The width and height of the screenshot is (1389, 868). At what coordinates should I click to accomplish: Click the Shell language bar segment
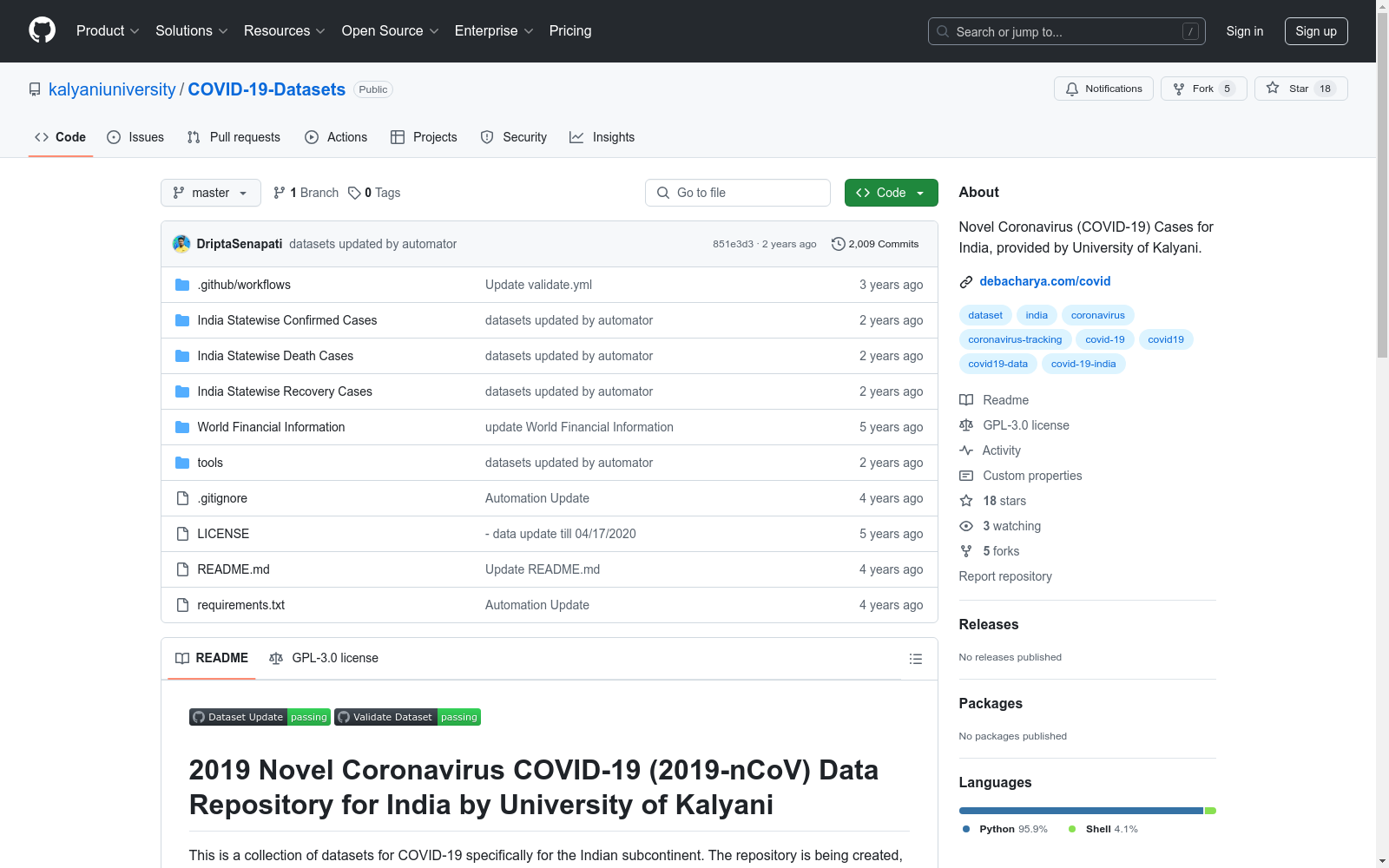click(x=1210, y=811)
